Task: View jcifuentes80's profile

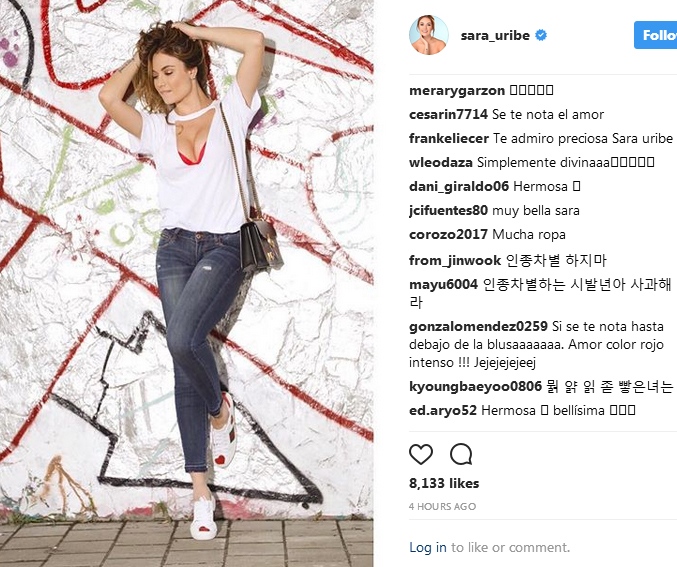Action: (x=448, y=211)
